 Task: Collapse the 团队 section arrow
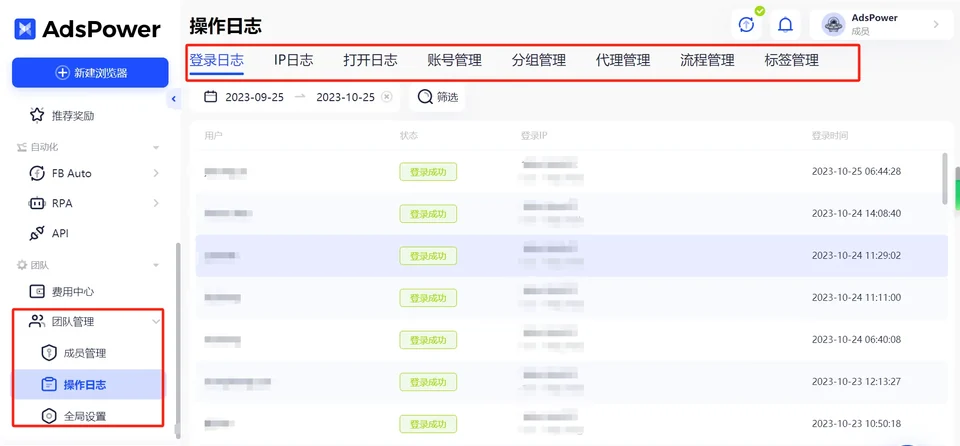pyautogui.click(x=156, y=265)
